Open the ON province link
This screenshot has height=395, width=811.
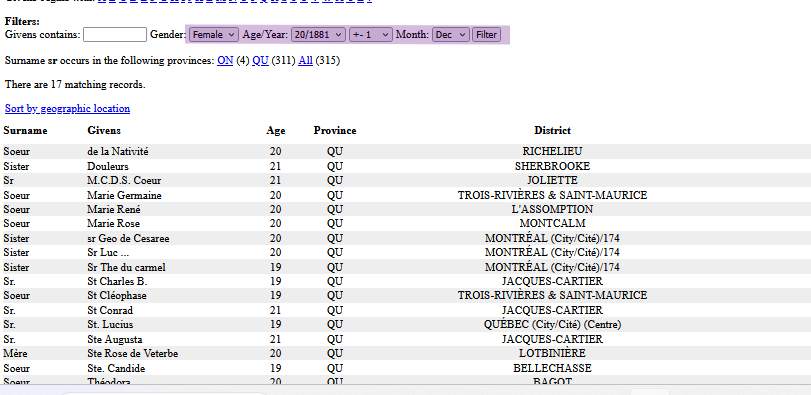[x=225, y=60]
